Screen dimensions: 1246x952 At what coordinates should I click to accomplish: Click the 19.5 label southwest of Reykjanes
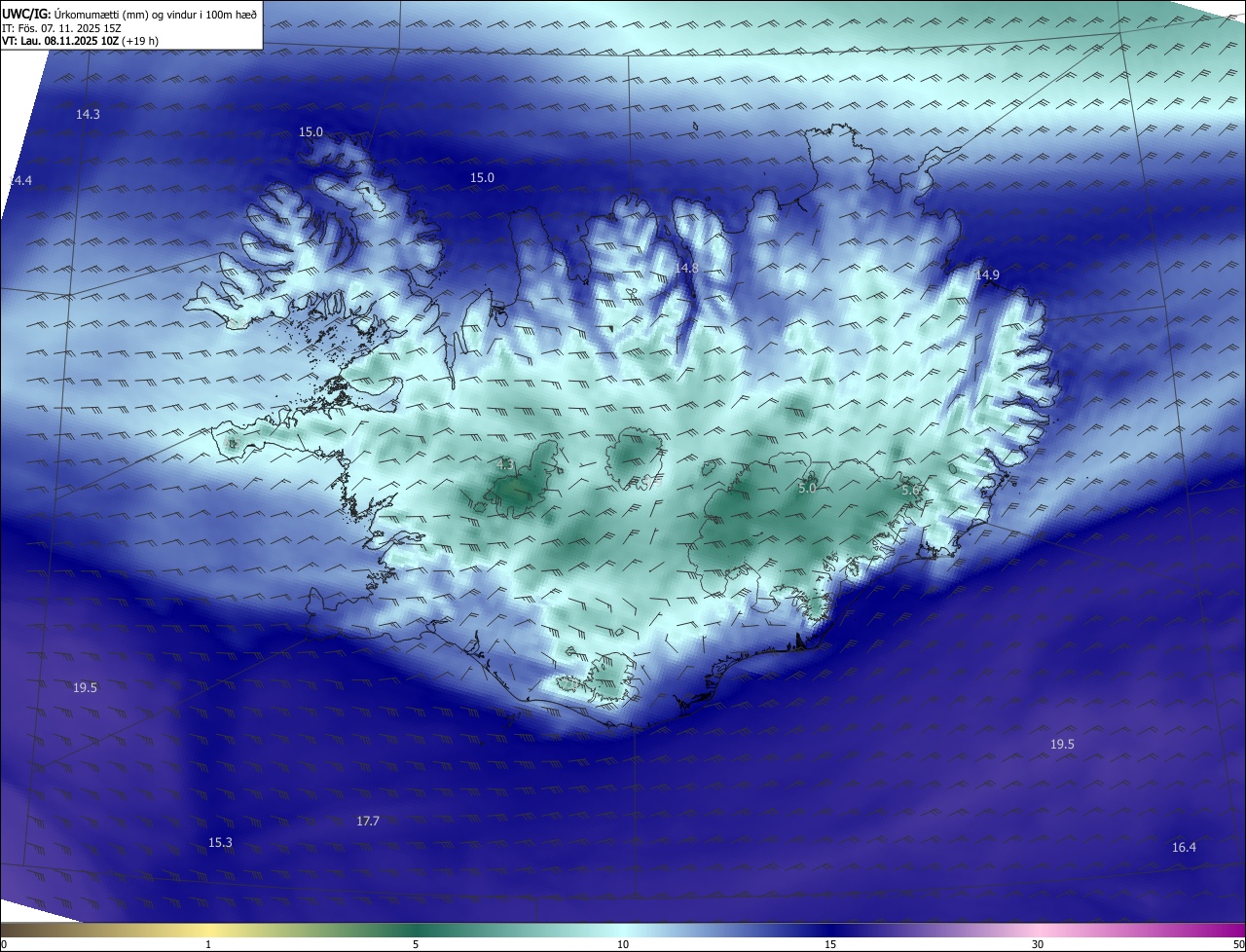point(85,688)
